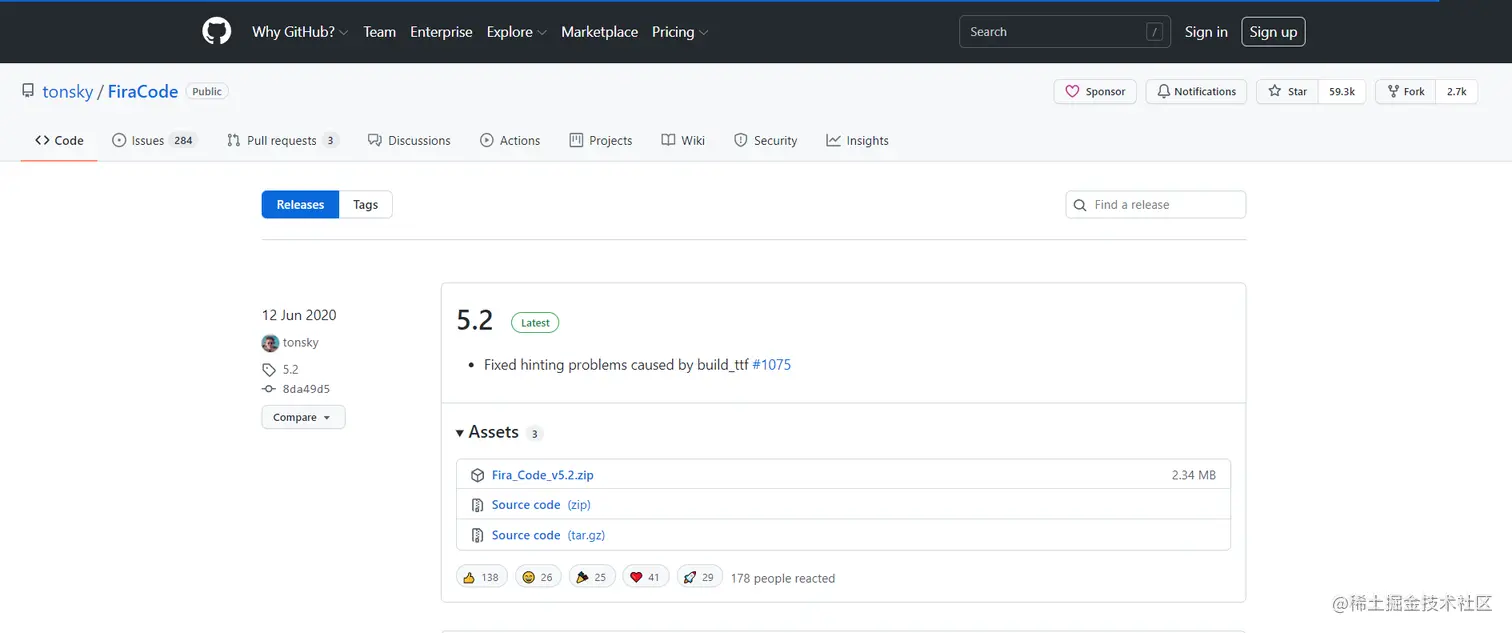The height and width of the screenshot is (633, 1512).
Task: Select the Releases toggle button
Action: [300, 204]
